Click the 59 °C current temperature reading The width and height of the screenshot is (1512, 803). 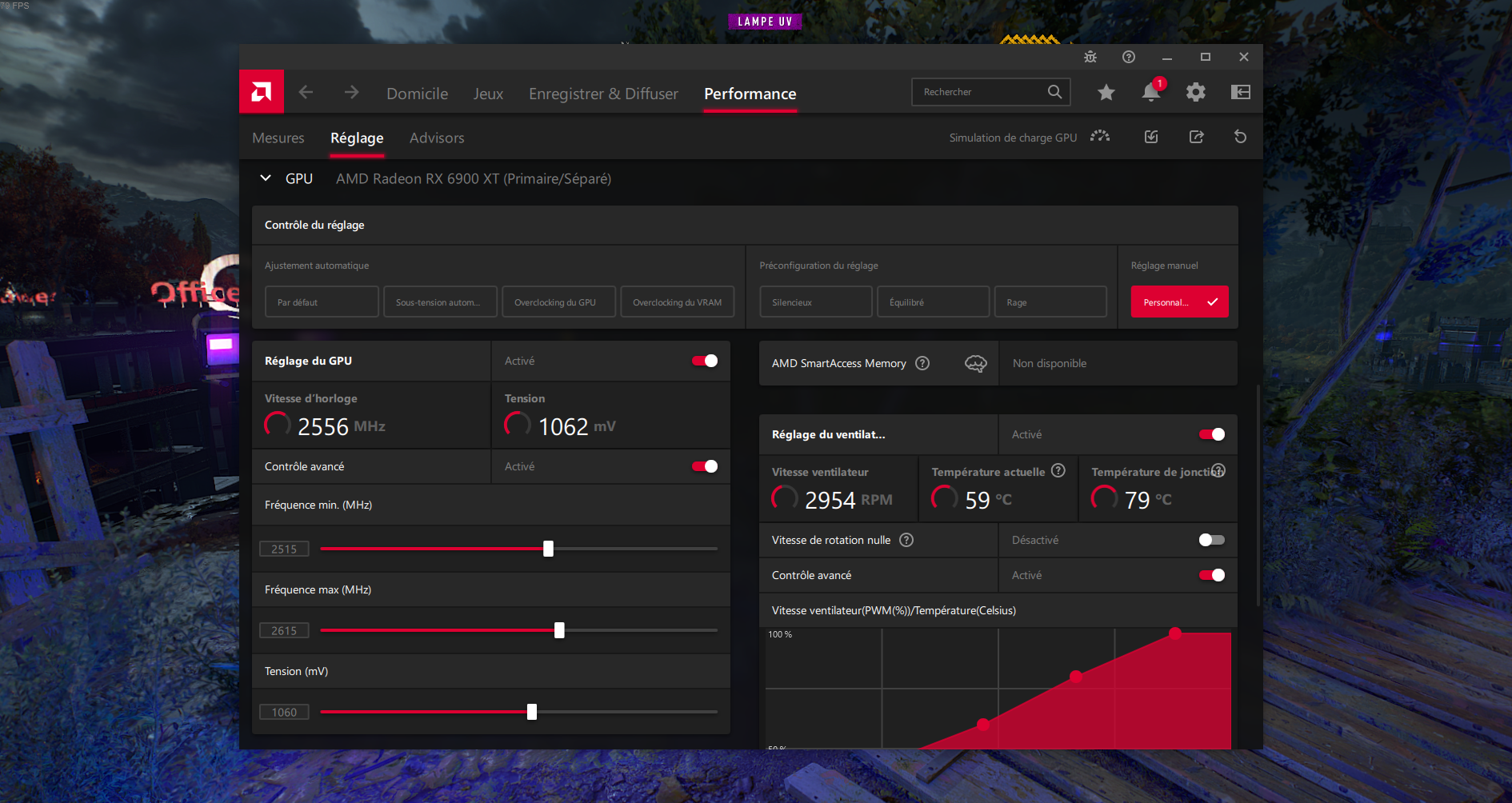pyautogui.click(x=988, y=500)
